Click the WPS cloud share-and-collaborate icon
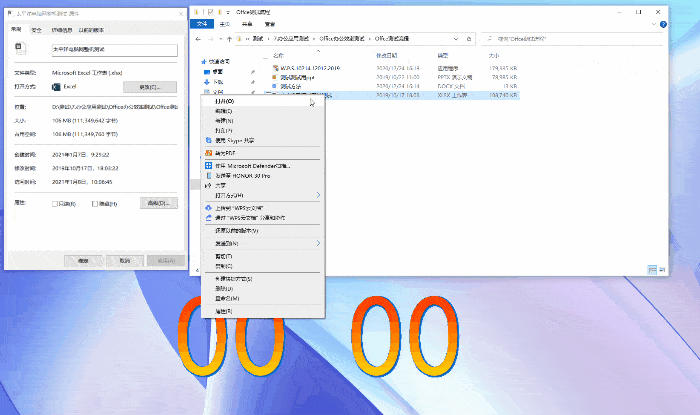 click(x=208, y=218)
